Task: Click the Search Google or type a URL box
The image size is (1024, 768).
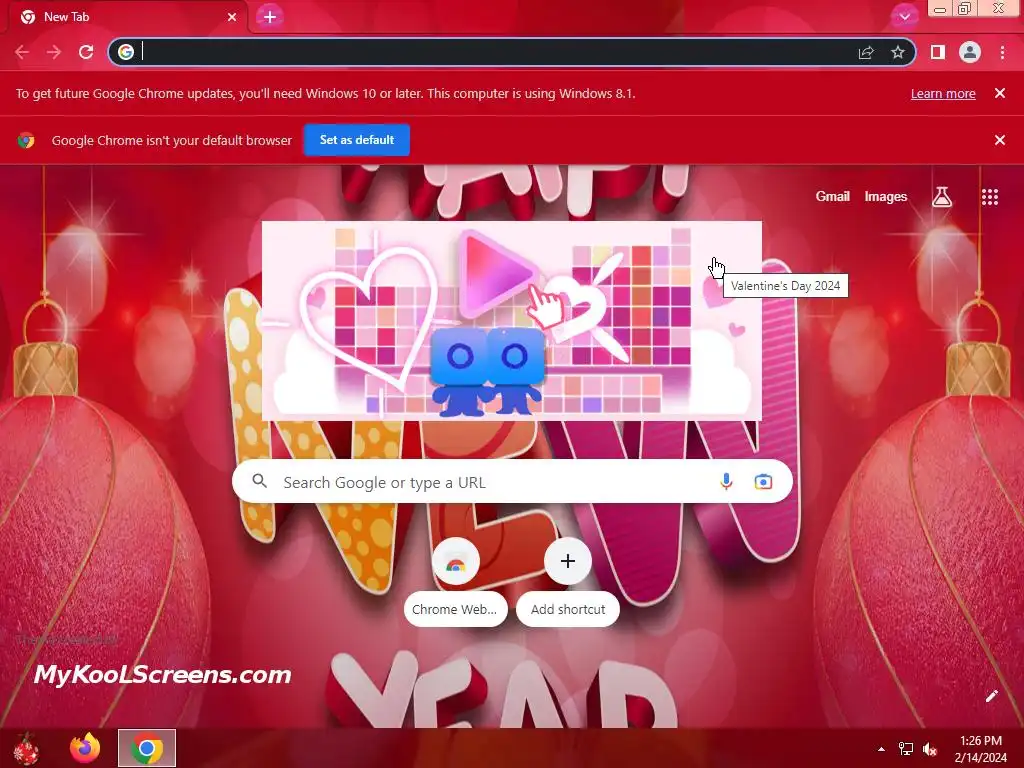Action: [512, 482]
